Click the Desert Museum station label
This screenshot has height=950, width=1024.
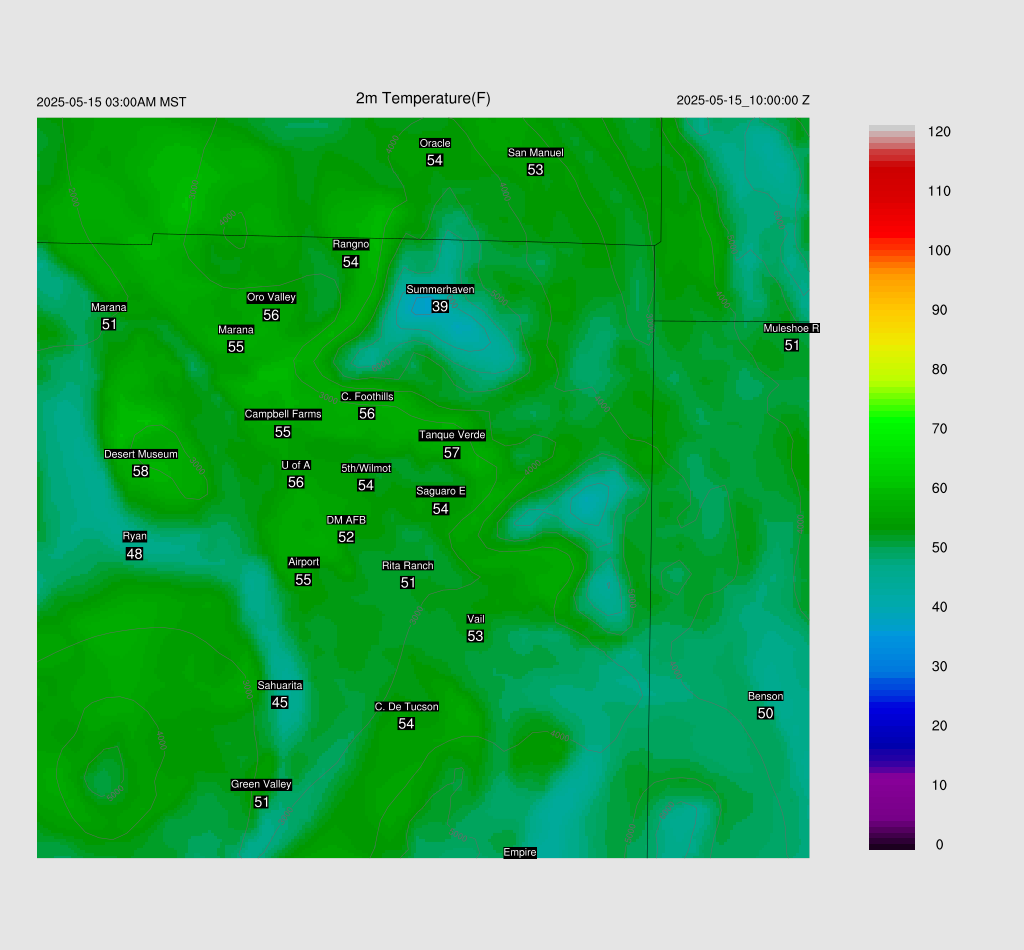[x=140, y=454]
